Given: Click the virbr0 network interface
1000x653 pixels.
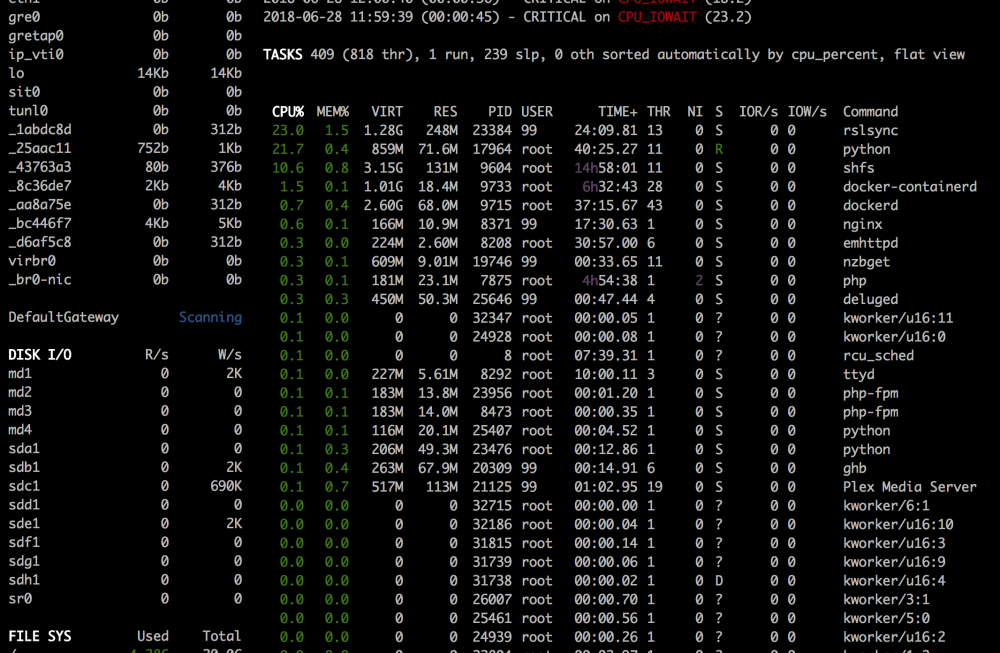Looking at the screenshot, I should click(32, 261).
